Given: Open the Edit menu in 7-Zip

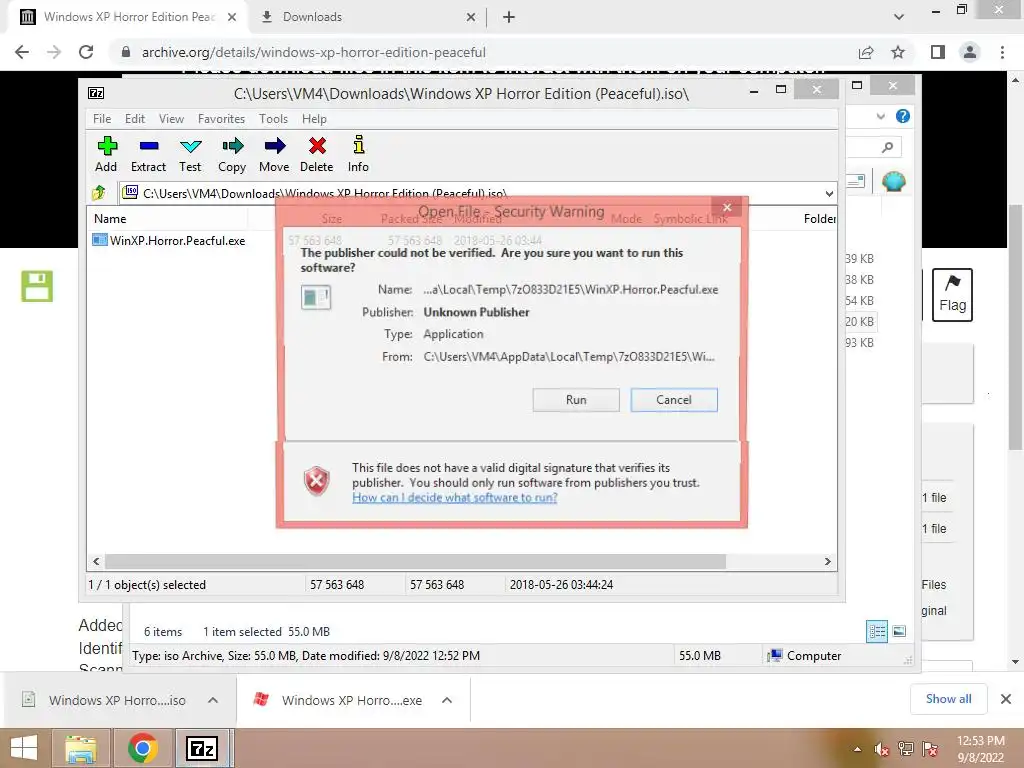Looking at the screenshot, I should click(135, 119).
